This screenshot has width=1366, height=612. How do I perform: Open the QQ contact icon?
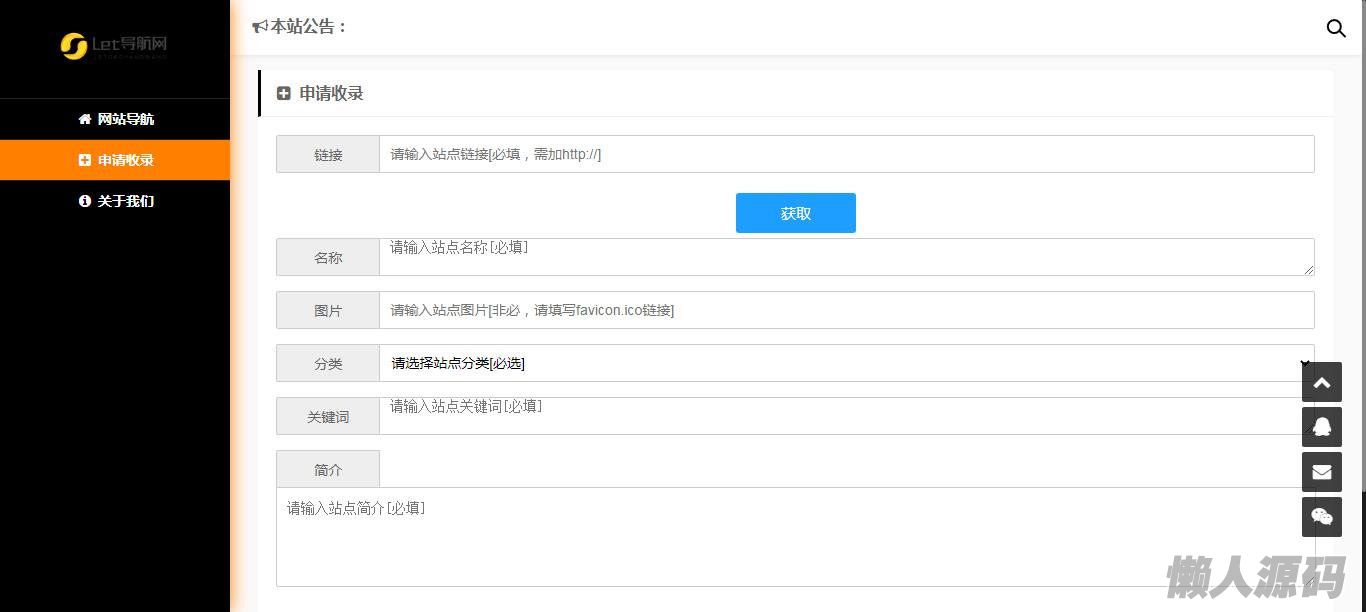[x=1321, y=427]
